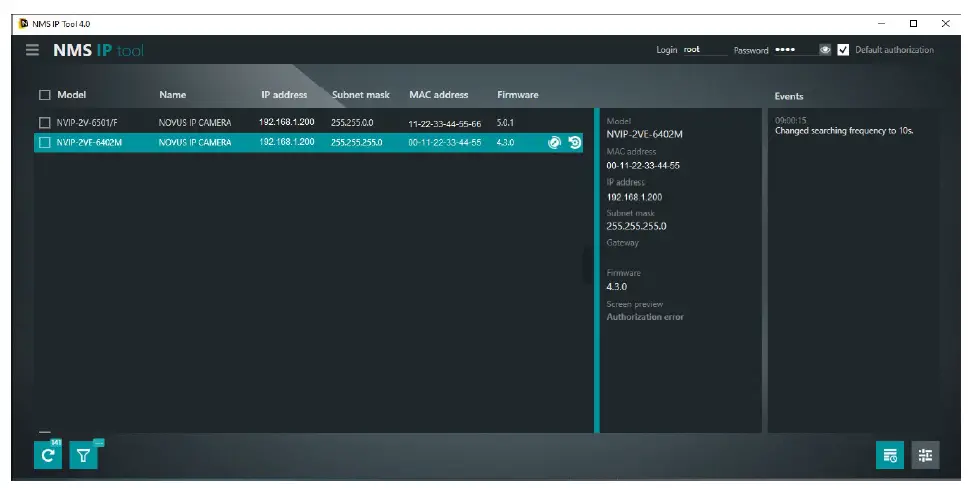Viewport: 969px width, 488px height.
Task: Sort by the Firmware column header
Action: [518, 95]
